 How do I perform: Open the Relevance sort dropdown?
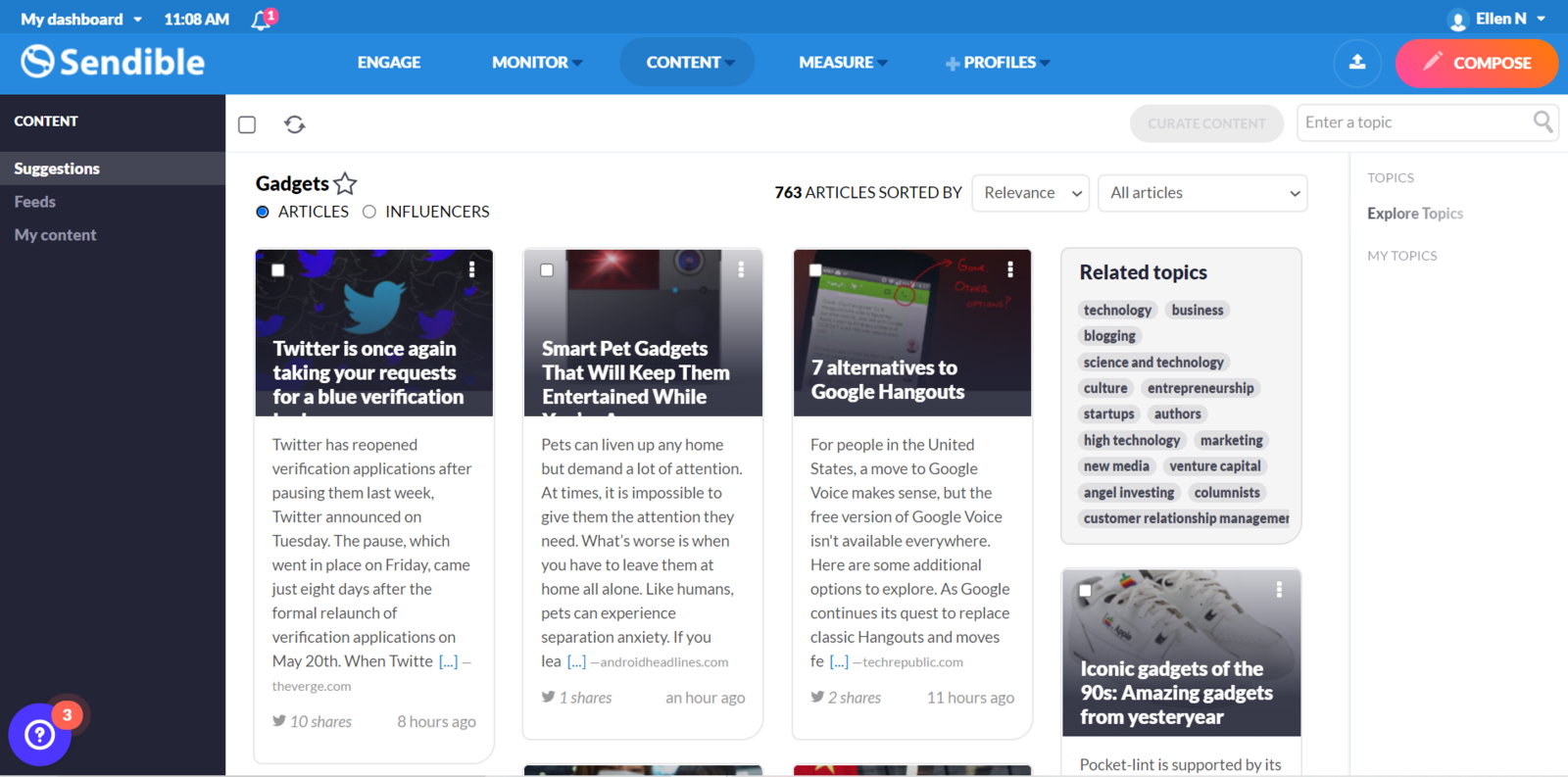point(1031,193)
